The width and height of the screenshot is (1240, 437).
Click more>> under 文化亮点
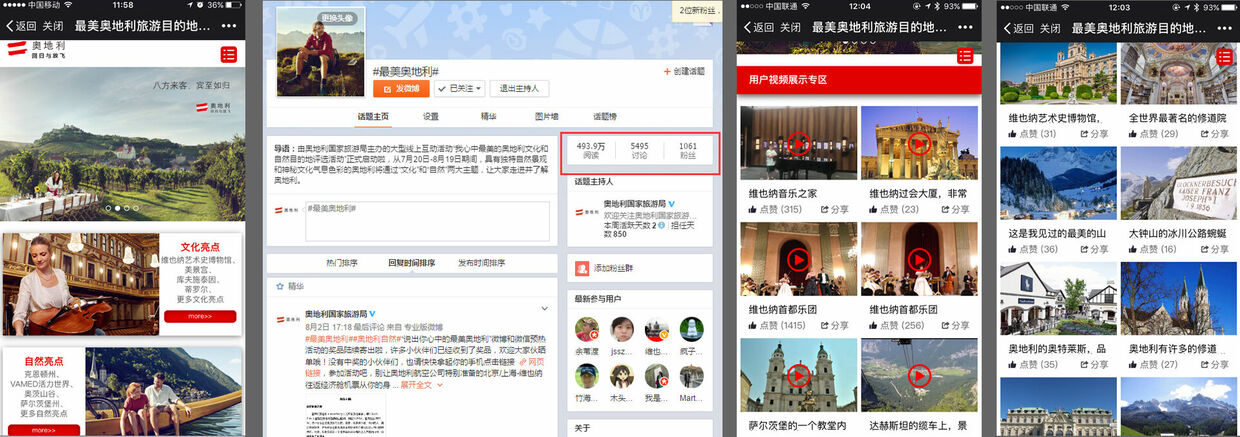pos(200,316)
